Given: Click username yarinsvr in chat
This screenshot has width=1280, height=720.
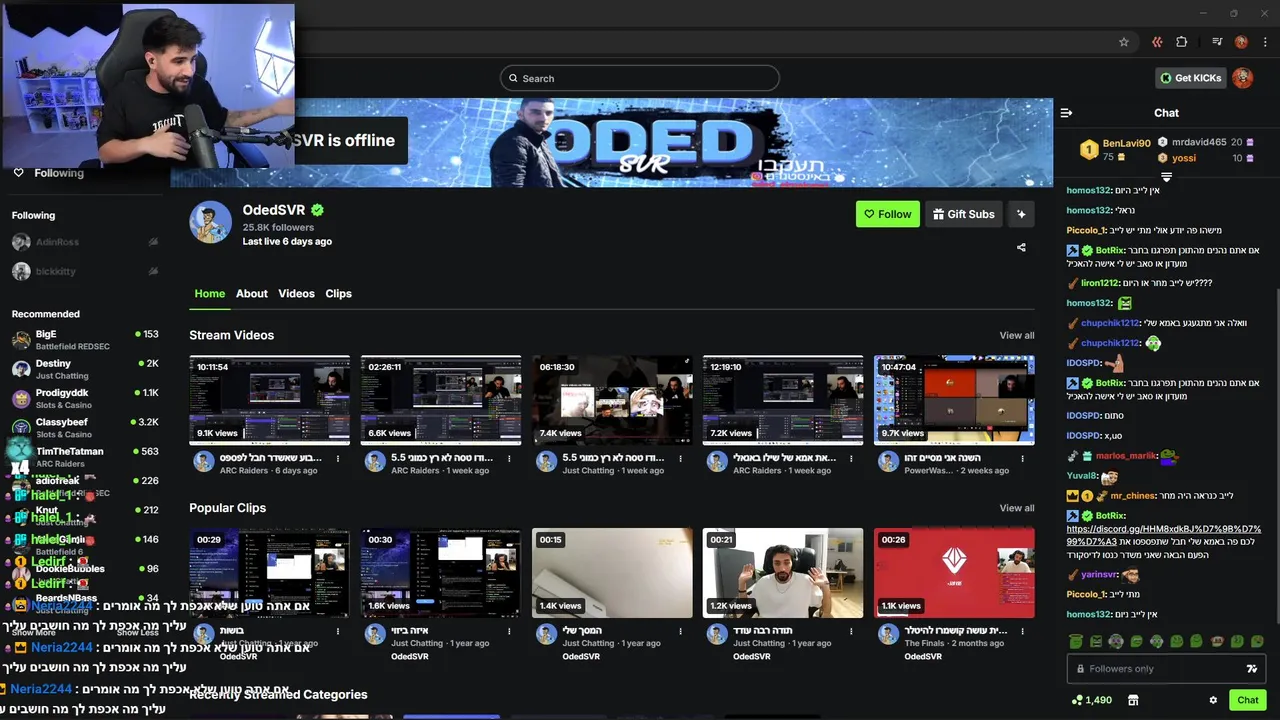Looking at the screenshot, I should (1099, 575).
